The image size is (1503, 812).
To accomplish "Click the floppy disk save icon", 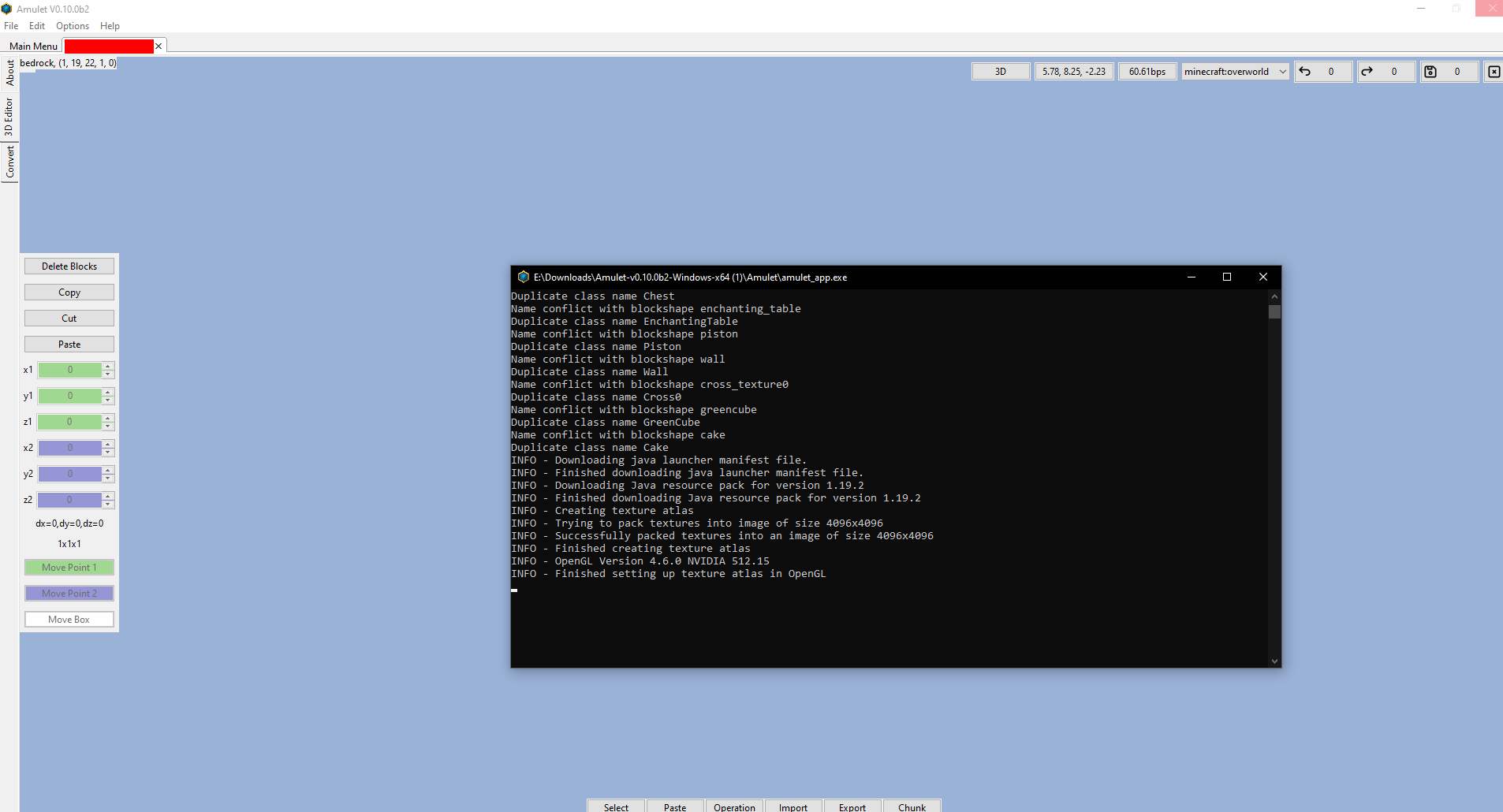I will (1430, 72).
